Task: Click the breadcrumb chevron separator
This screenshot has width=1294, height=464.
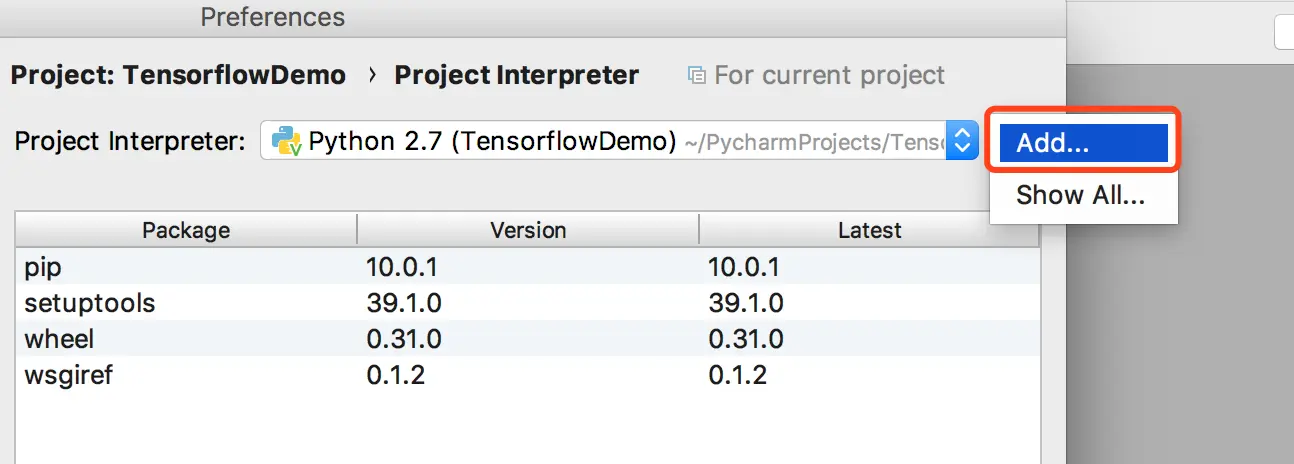Action: [371, 75]
